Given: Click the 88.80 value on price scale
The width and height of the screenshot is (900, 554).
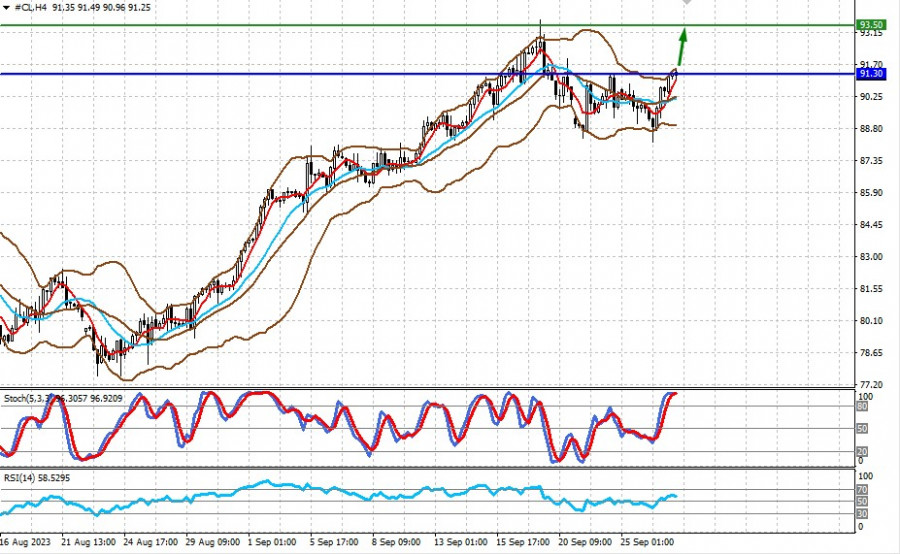Looking at the screenshot, I should pyautogui.click(x=871, y=129).
